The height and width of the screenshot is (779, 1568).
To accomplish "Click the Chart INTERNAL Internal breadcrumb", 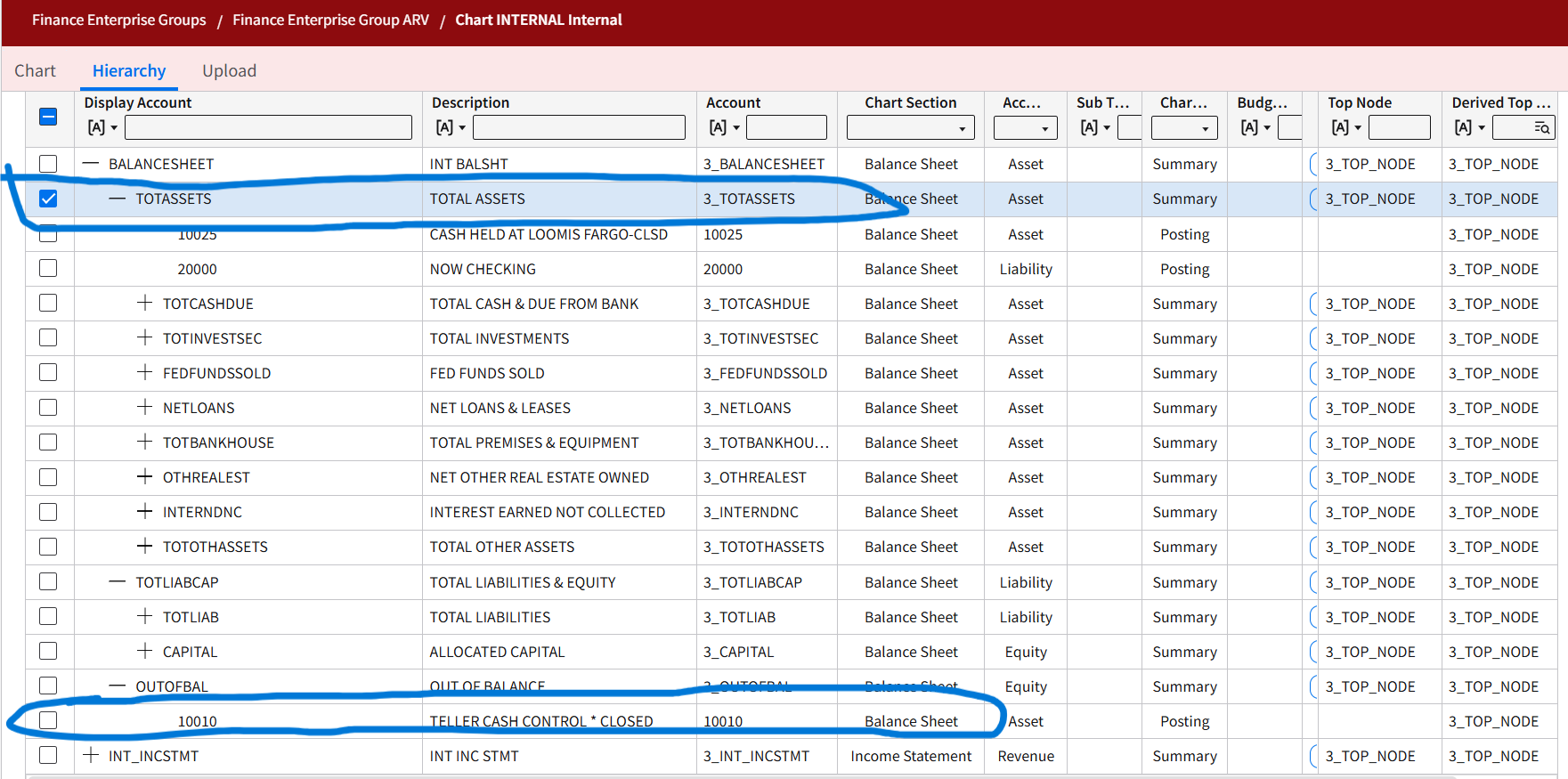I will pos(539,20).
